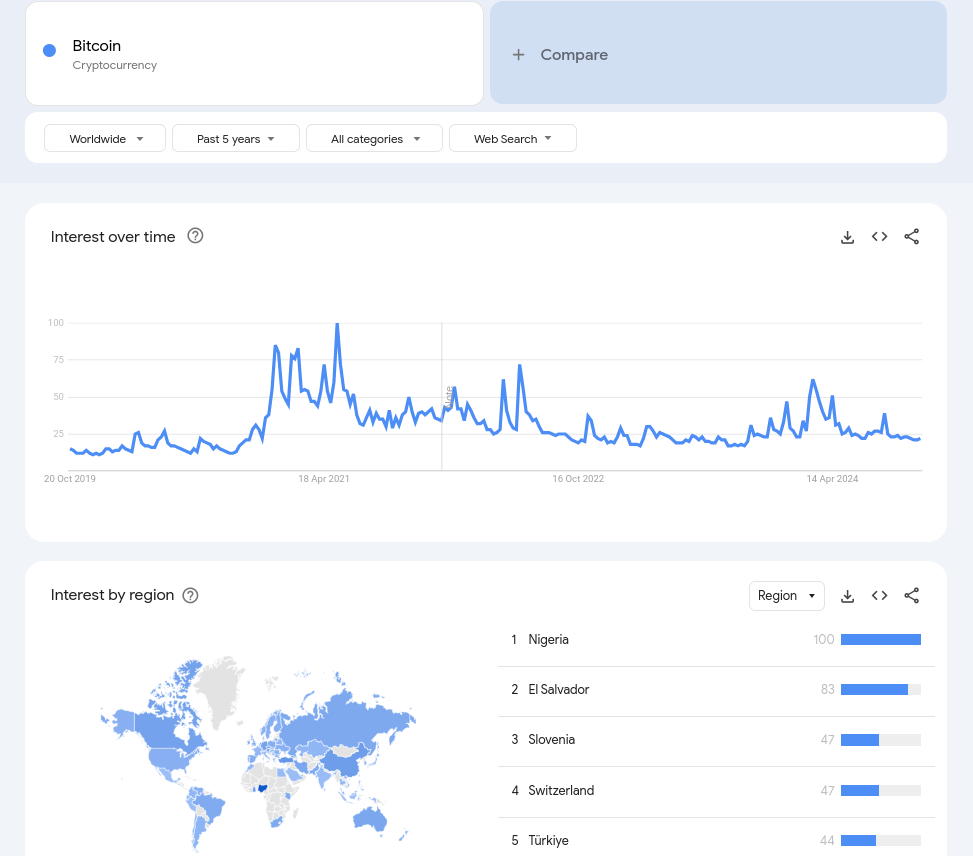Select El Salvador in the region ranking
This screenshot has height=856, width=973.
pos(558,690)
